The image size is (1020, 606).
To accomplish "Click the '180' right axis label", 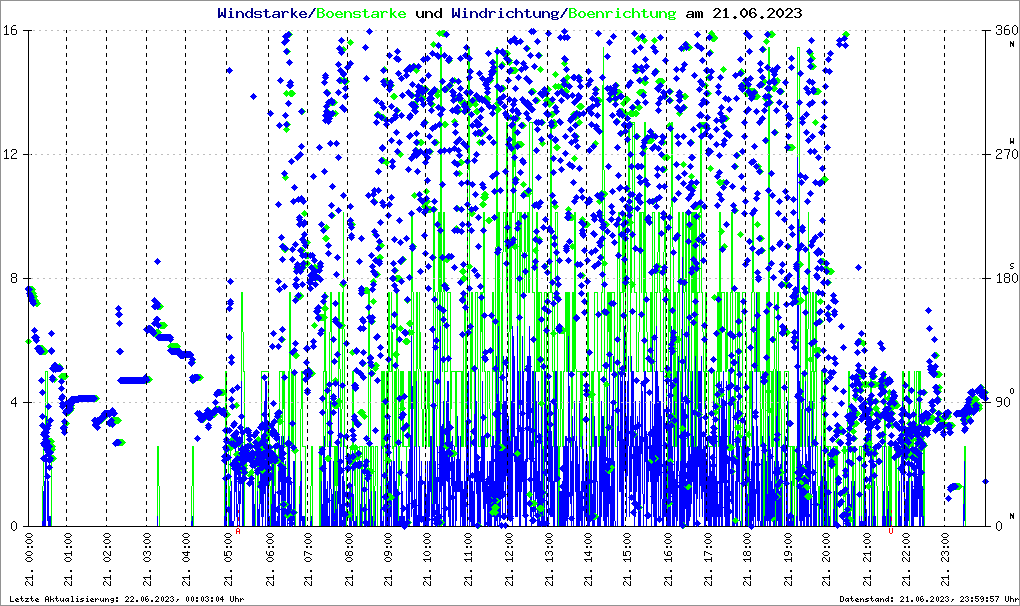I will 1006,278.
